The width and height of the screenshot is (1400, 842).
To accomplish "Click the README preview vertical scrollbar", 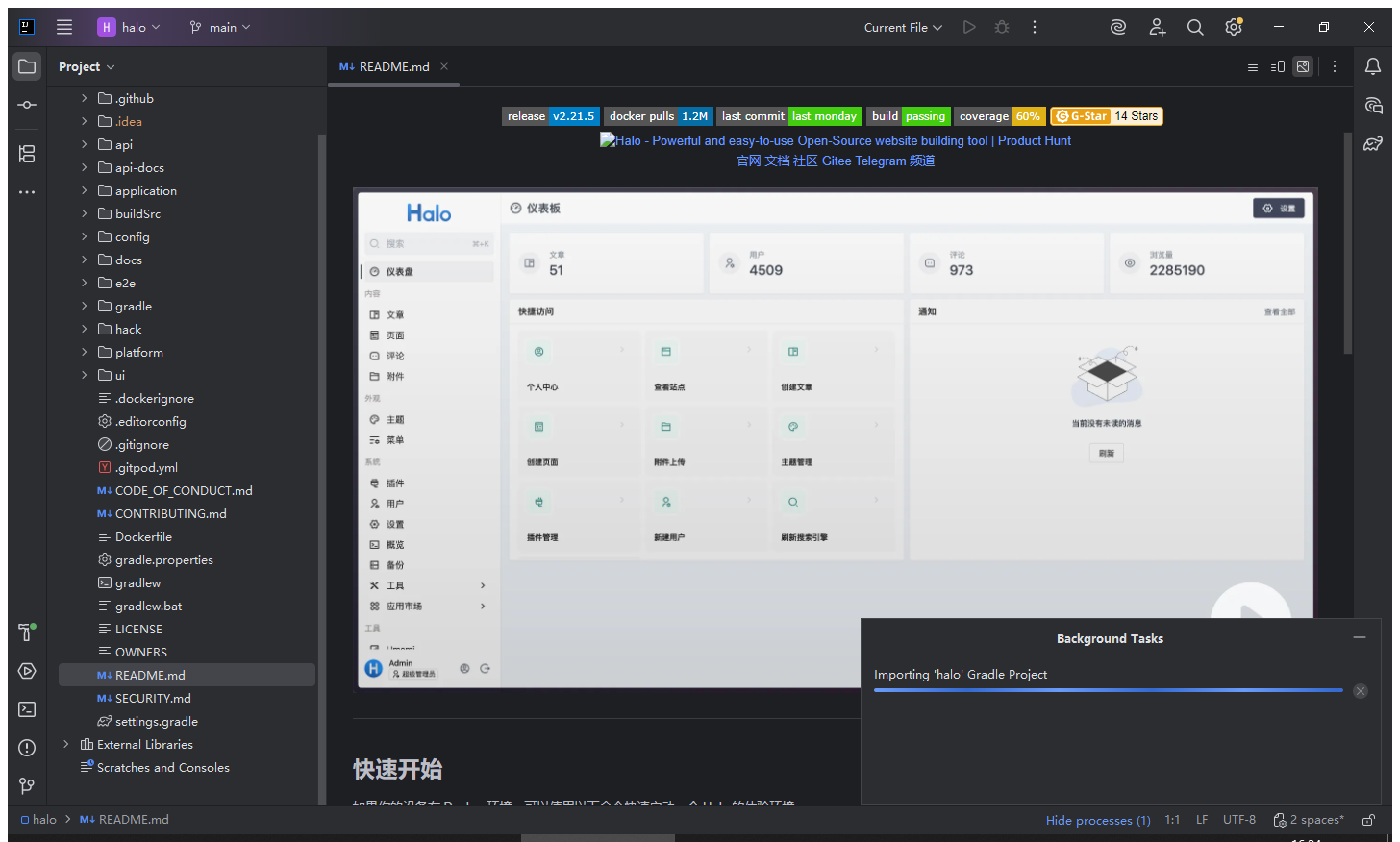I will pyautogui.click(x=1348, y=243).
